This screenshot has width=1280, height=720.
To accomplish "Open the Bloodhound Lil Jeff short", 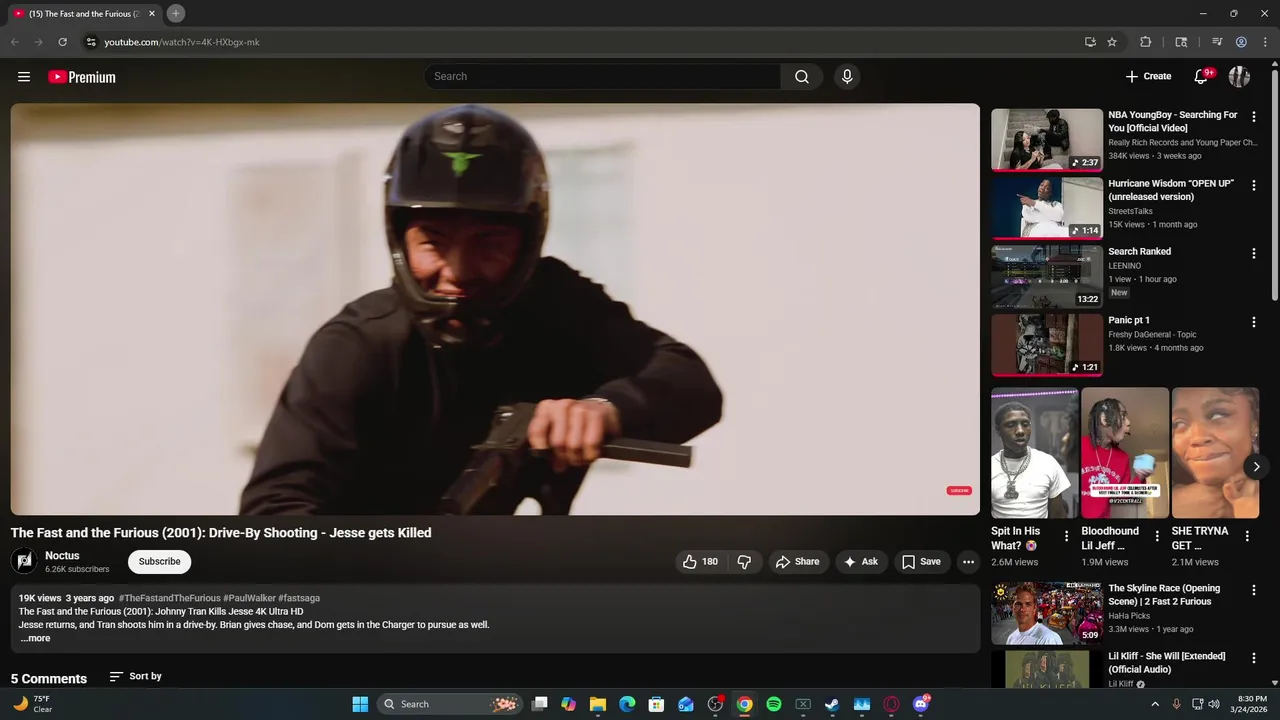I will click(1125, 453).
